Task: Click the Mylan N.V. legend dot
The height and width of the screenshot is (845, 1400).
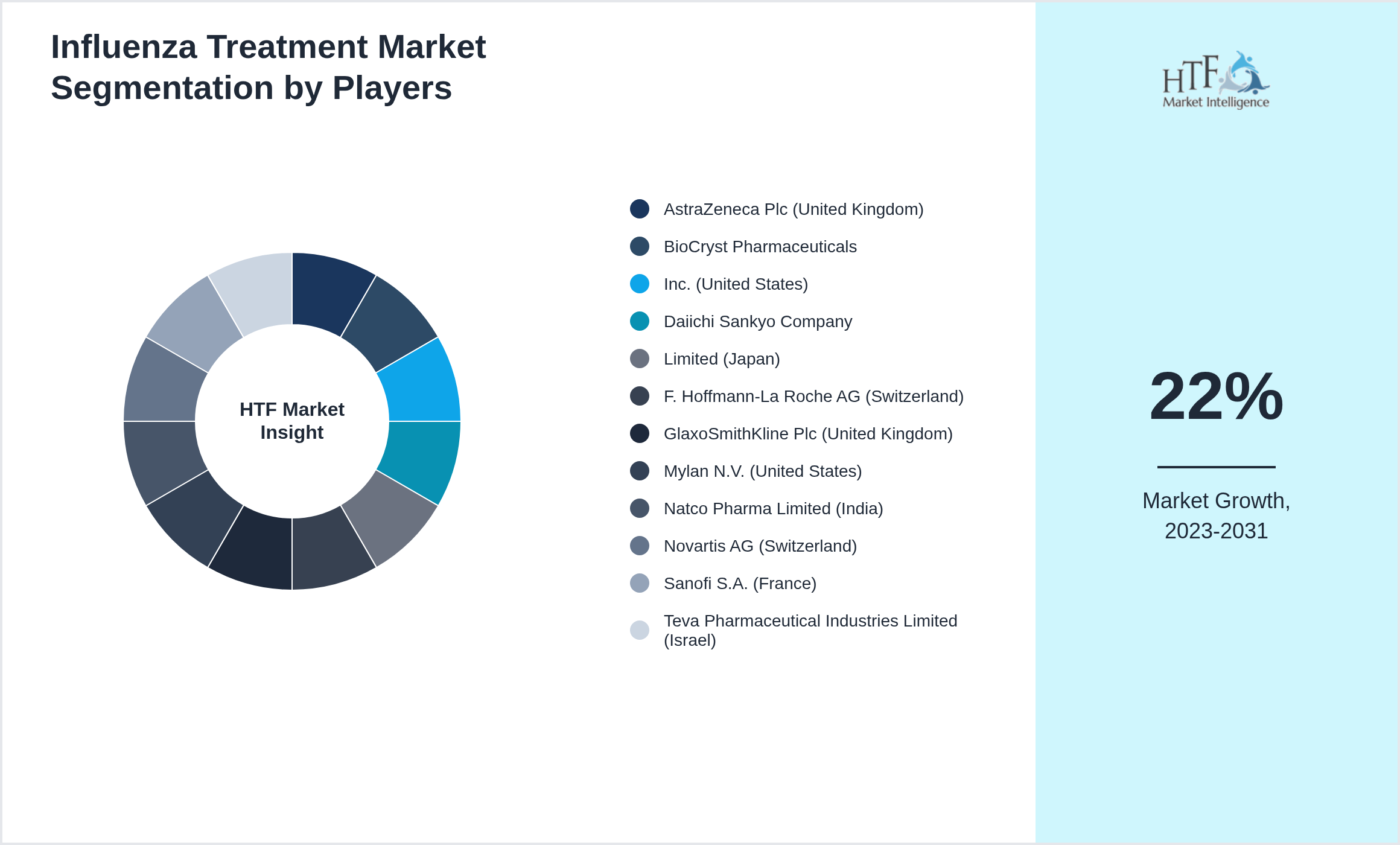Action: (640, 471)
